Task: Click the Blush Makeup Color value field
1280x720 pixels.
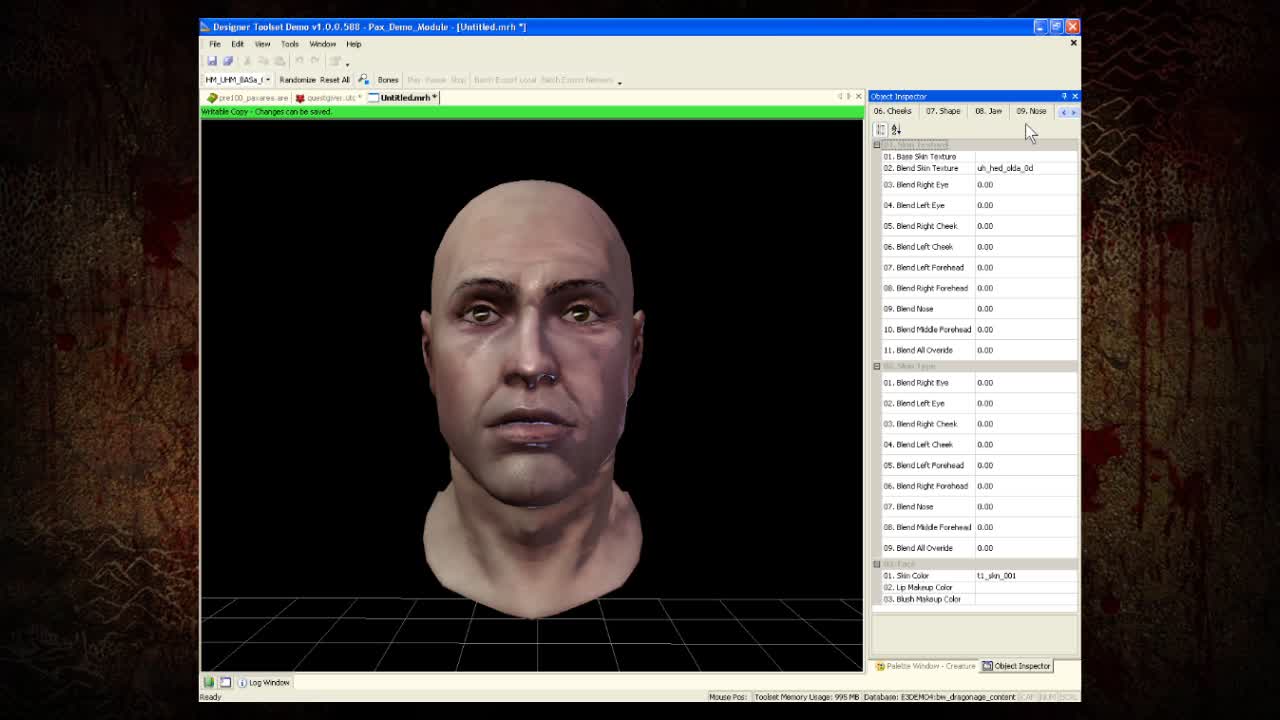Action: pos(1026,599)
